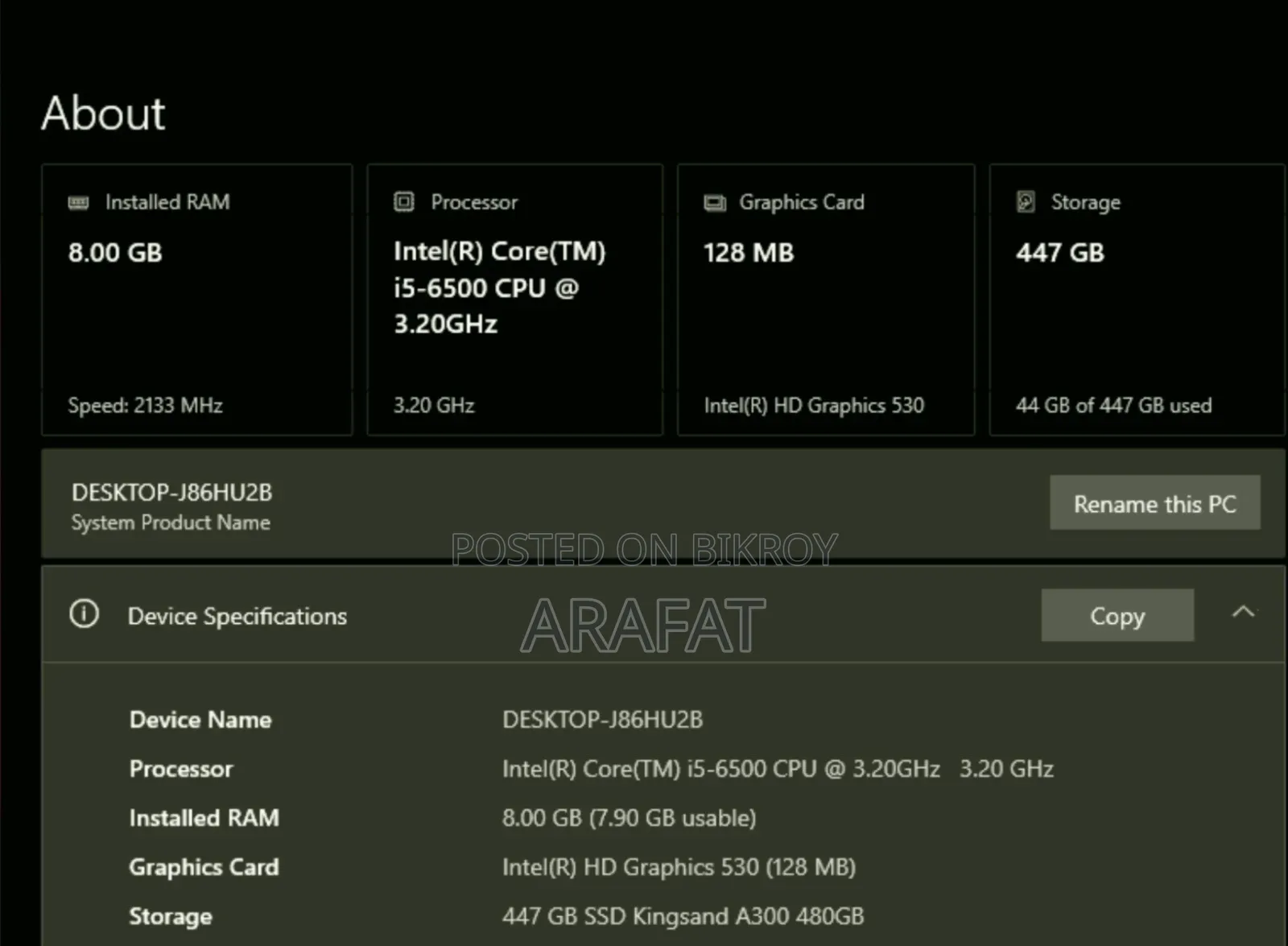Click the Processor chip icon
This screenshot has height=946, width=1288.
(403, 201)
